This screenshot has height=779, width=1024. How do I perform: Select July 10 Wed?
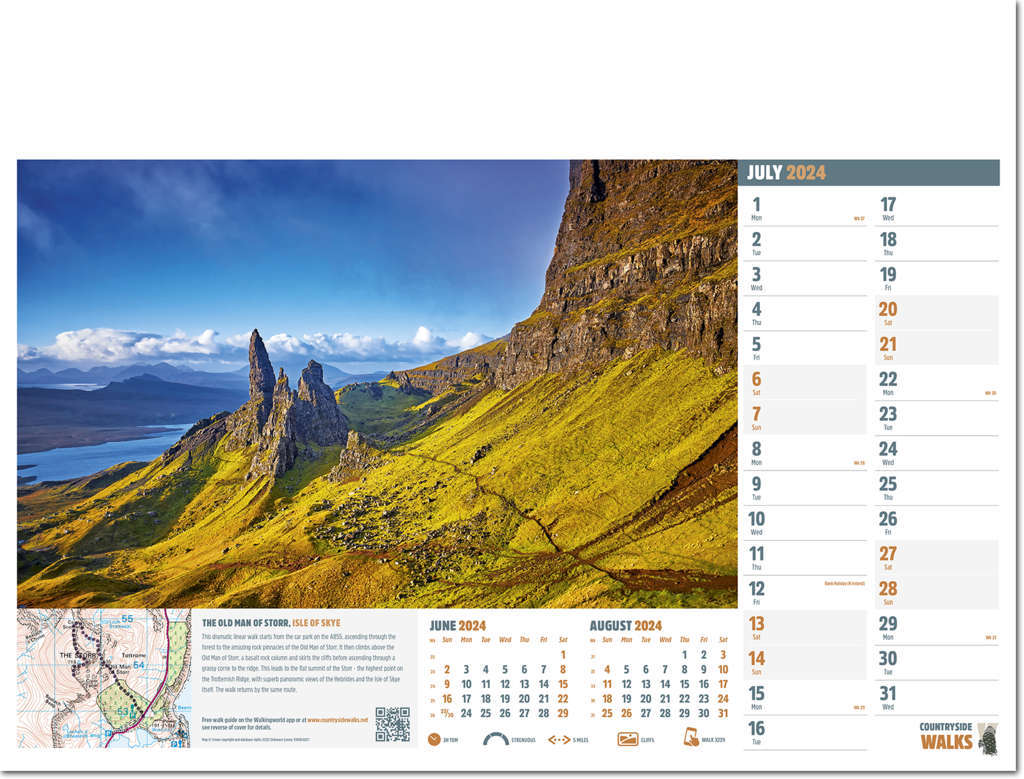[805, 523]
